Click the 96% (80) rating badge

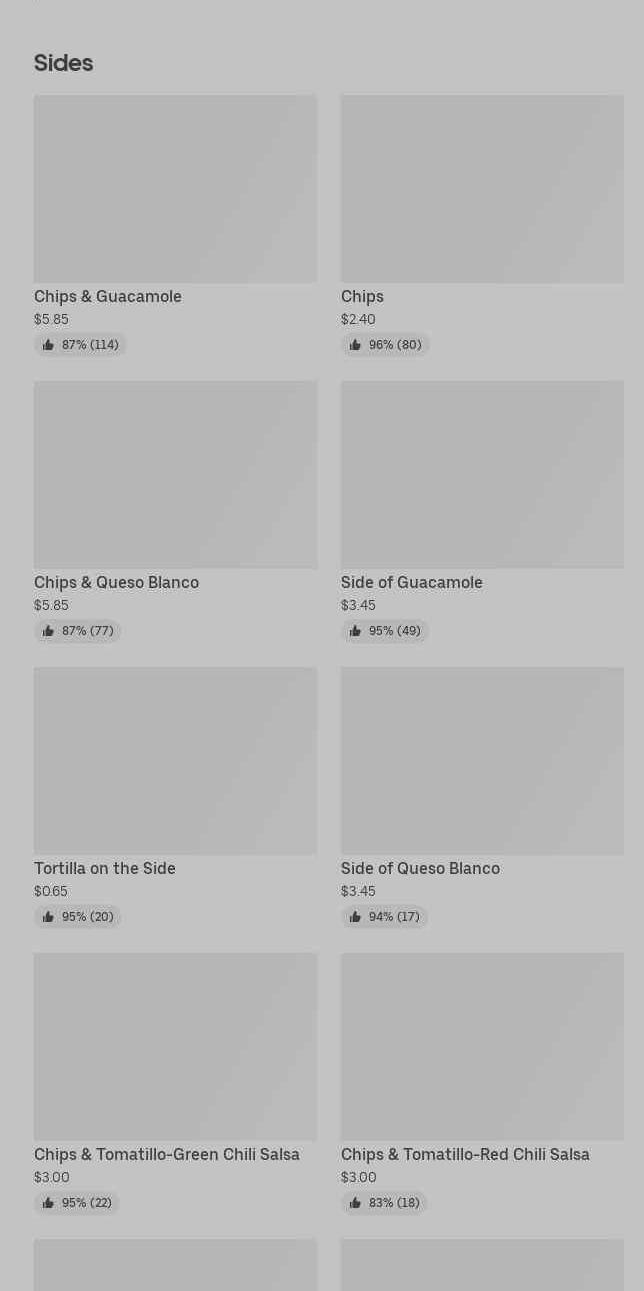[386, 345]
